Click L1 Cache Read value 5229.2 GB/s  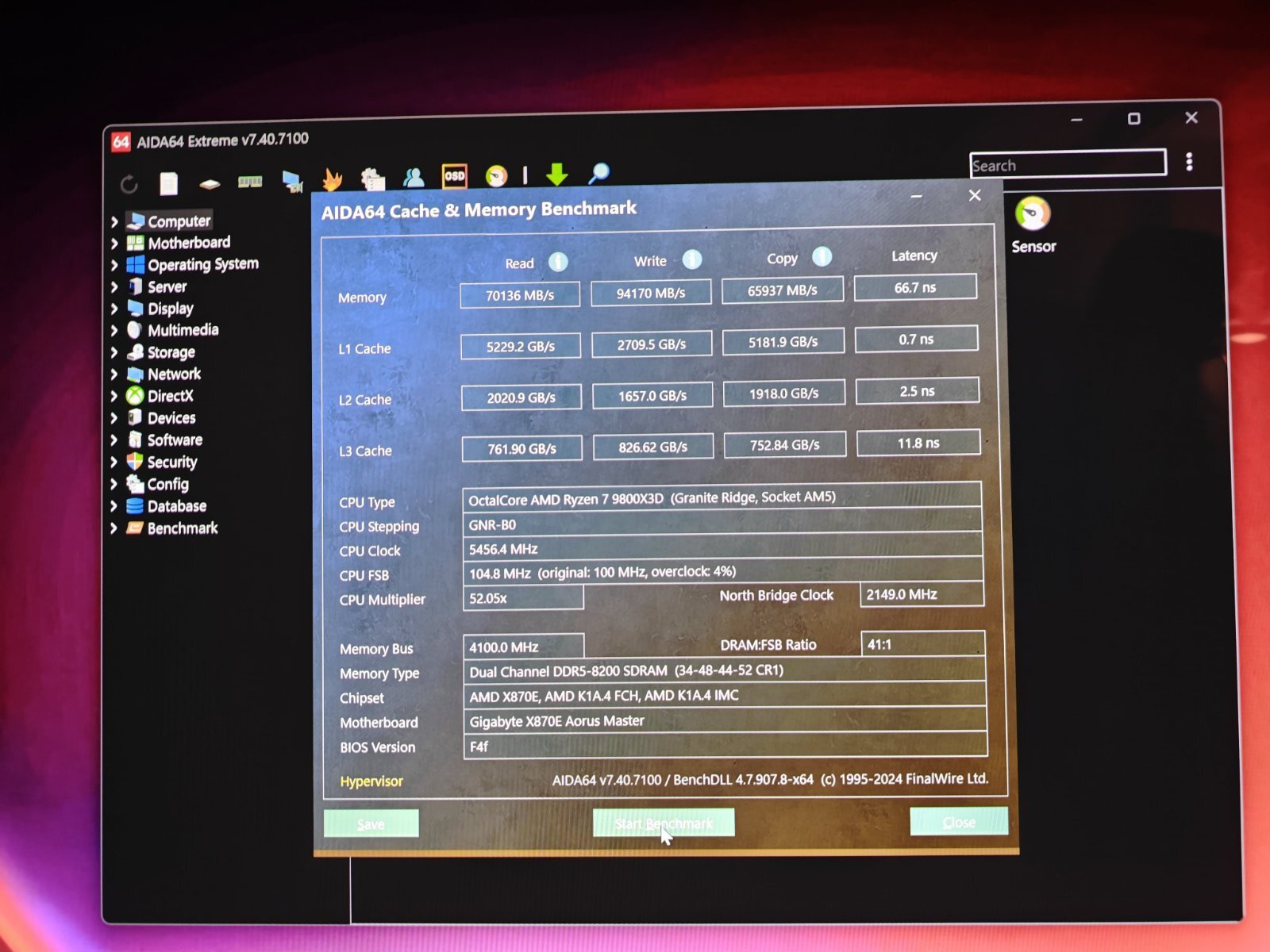[521, 347]
